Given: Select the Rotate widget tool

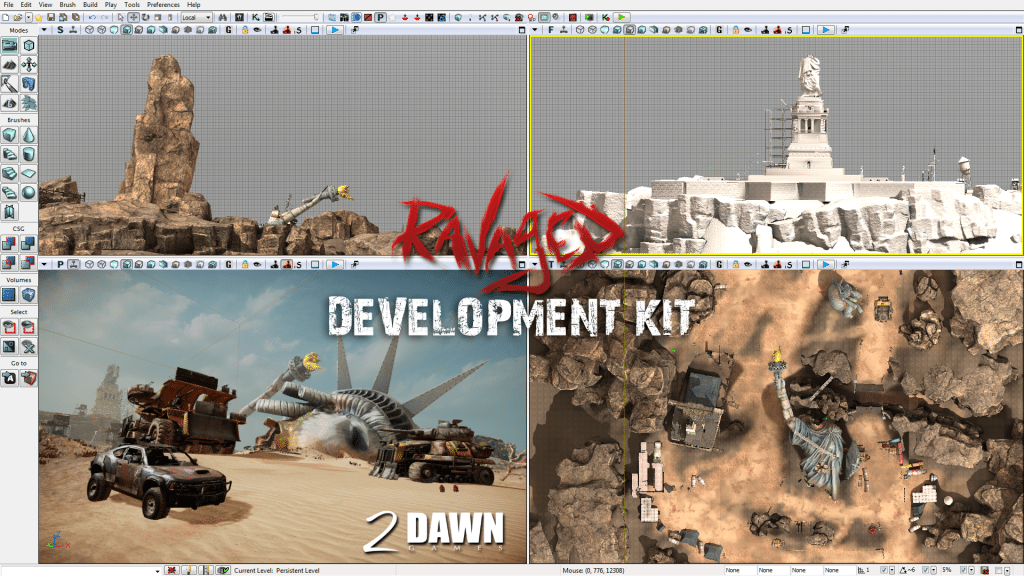Looking at the screenshot, I should point(145,17).
